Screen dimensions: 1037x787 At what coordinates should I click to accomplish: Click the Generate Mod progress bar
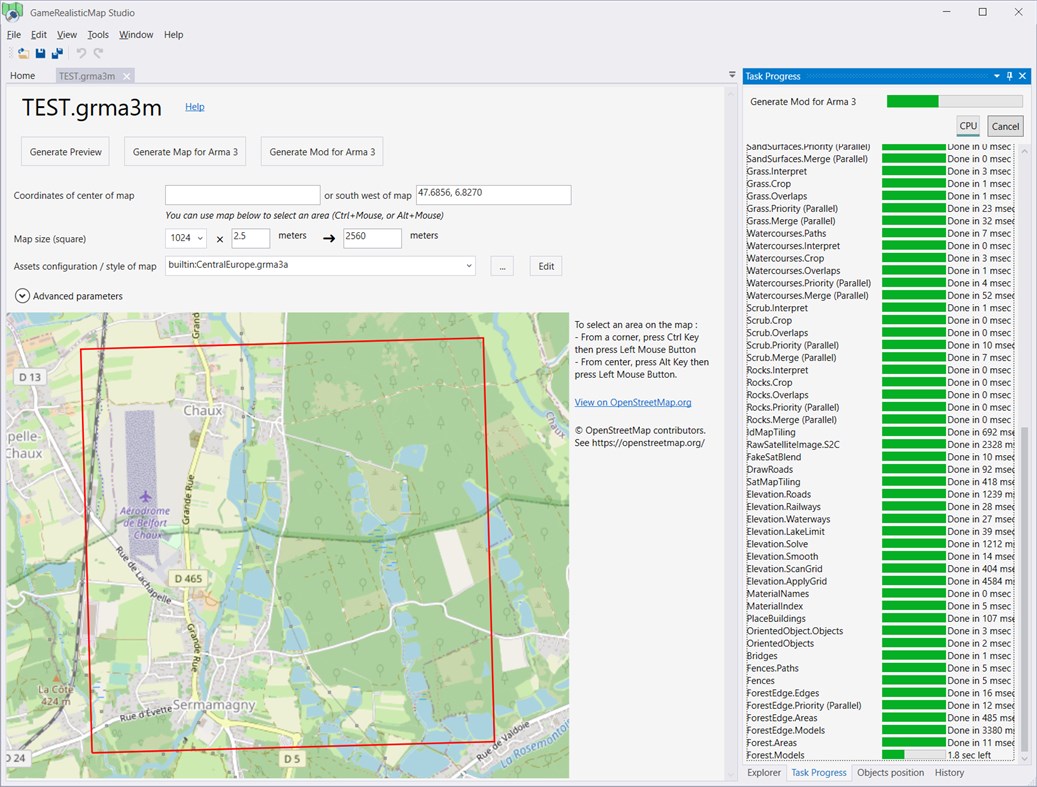(x=954, y=101)
